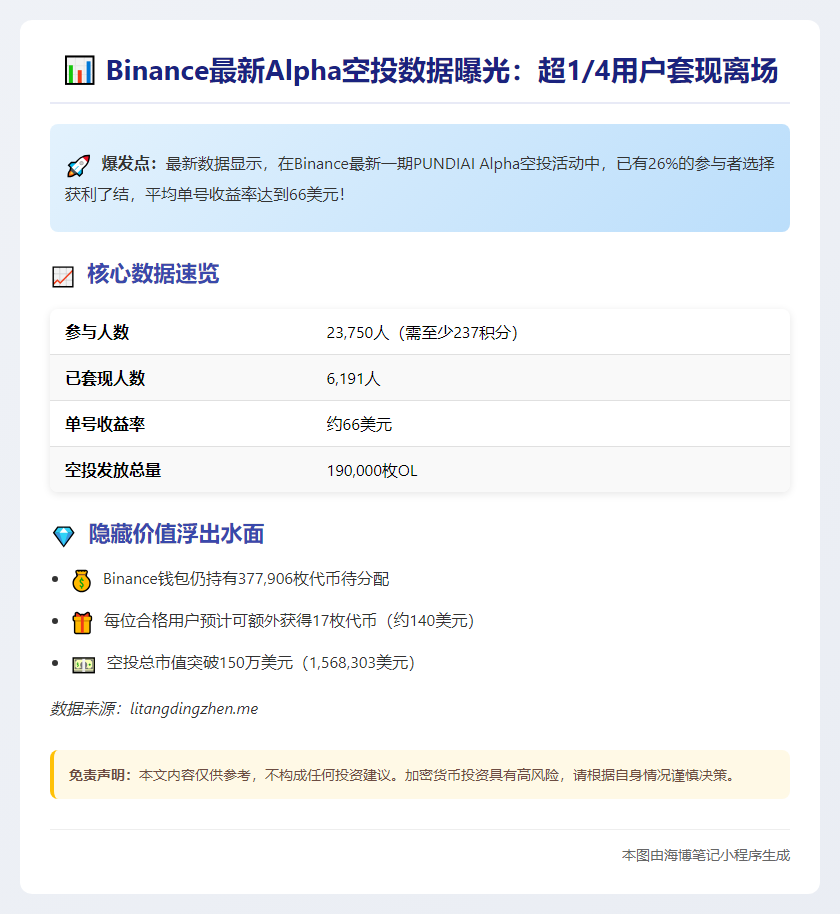Click the diamond icon next to 隐藏价值浮出水面
This screenshot has width=840, height=914.
pos(64,536)
